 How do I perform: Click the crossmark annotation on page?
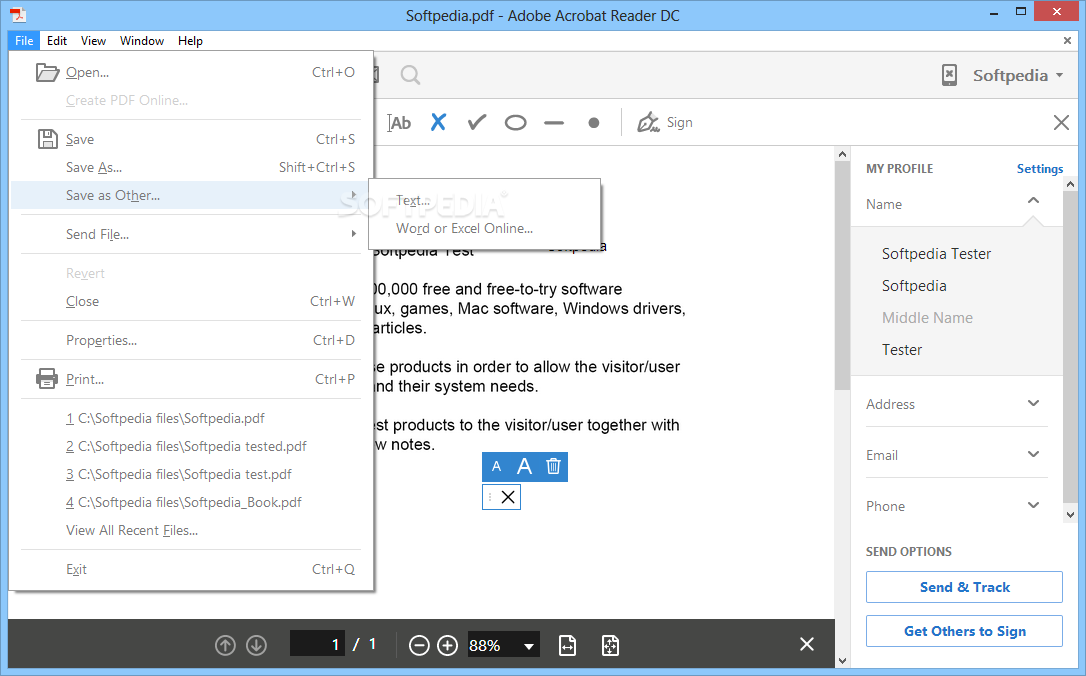pos(508,497)
